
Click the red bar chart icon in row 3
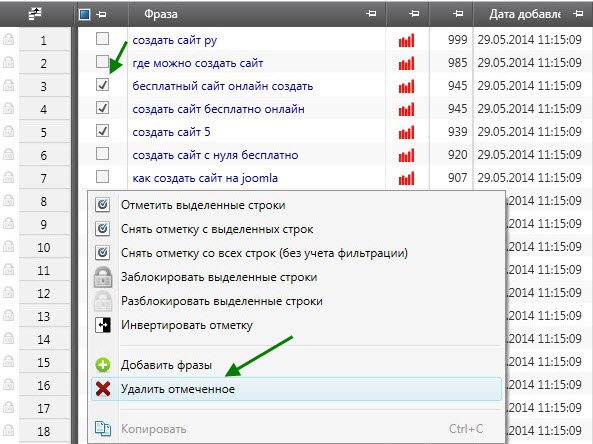[x=407, y=86]
